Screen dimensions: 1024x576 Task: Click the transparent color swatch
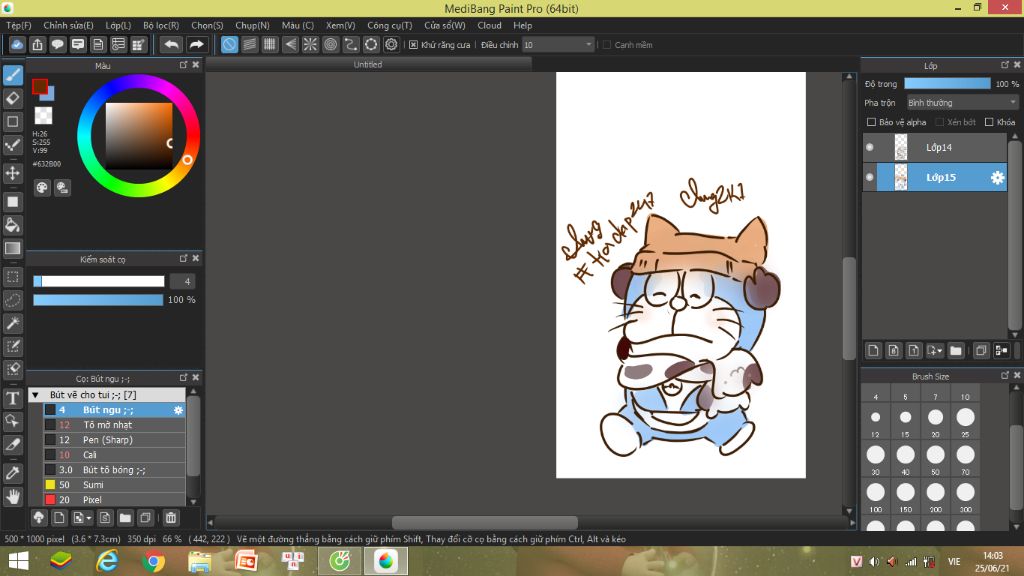coord(43,116)
